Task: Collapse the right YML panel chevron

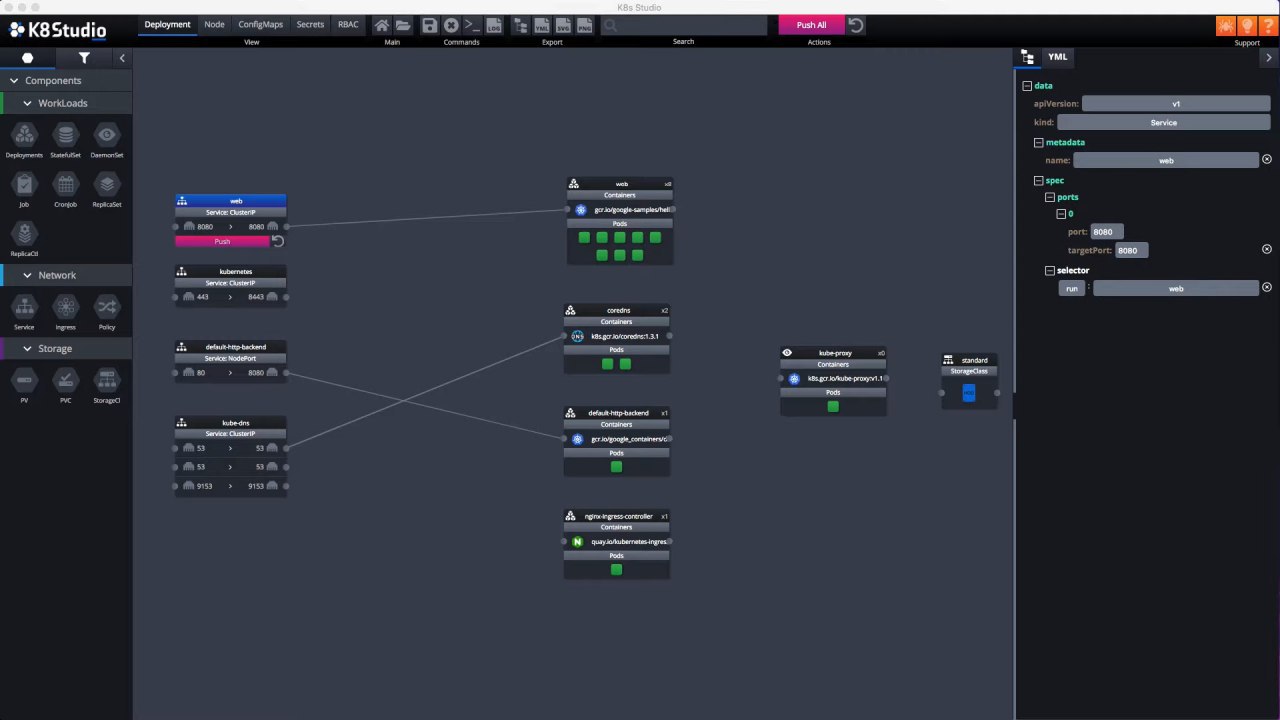Action: coord(1269,57)
